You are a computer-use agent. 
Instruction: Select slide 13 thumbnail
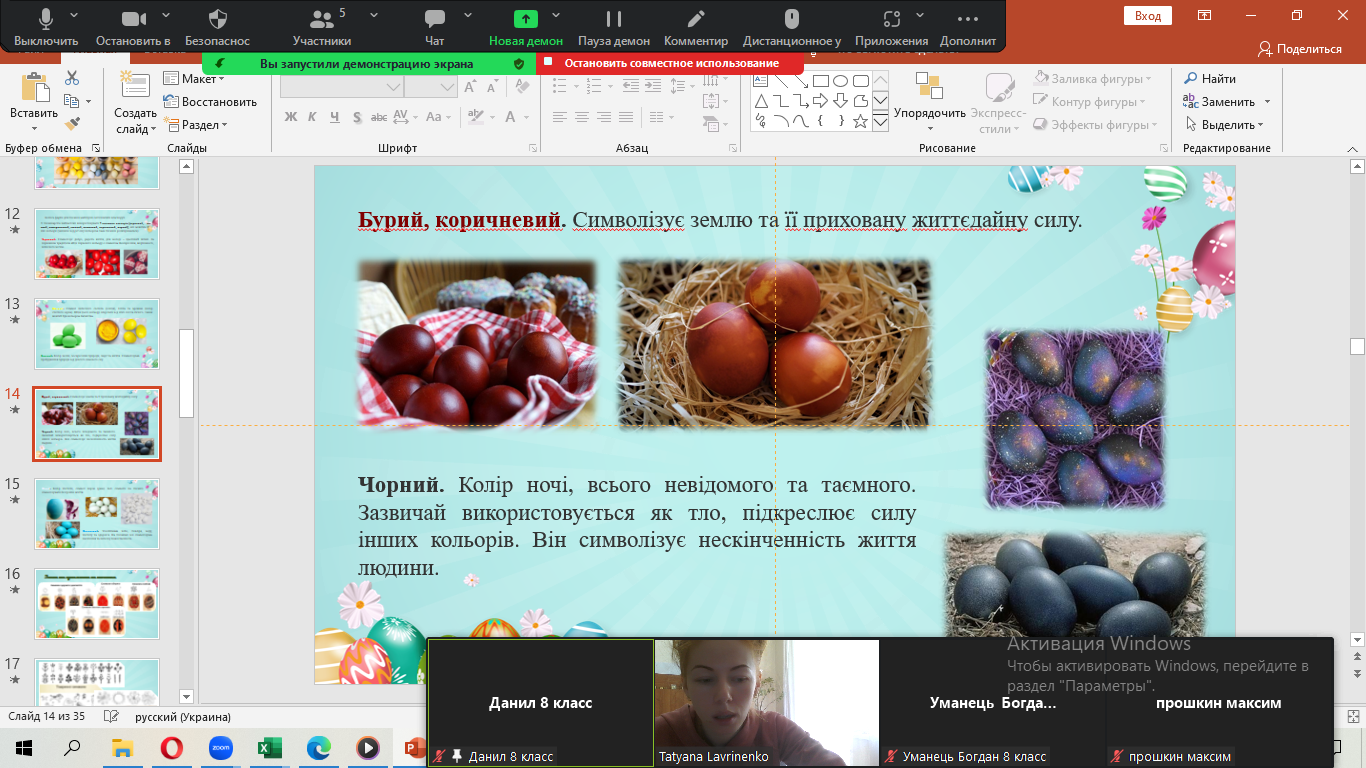click(97, 333)
